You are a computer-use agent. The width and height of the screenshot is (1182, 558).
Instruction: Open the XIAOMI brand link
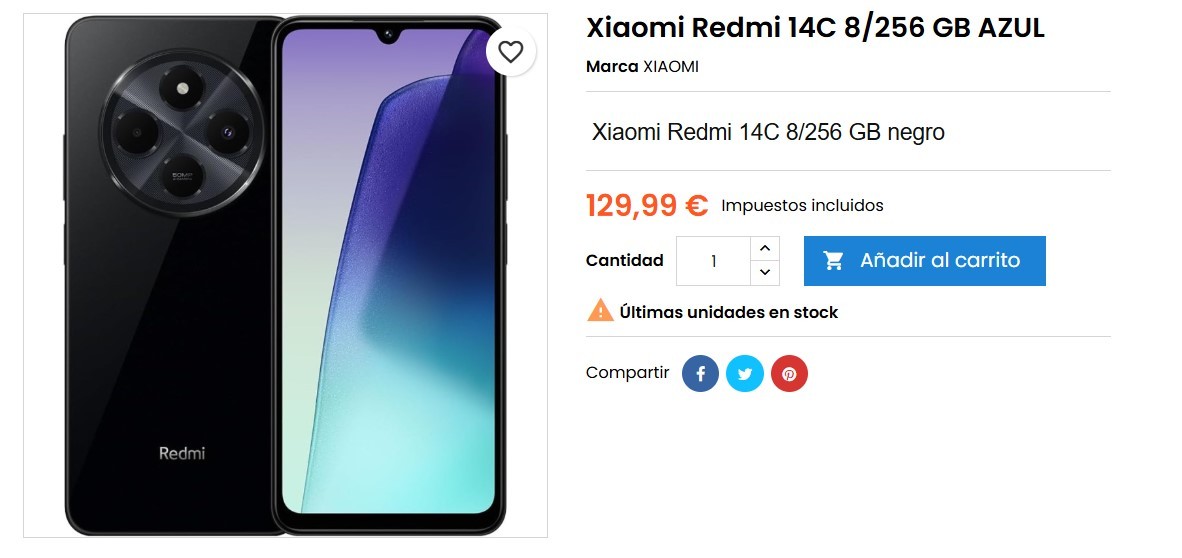click(x=671, y=66)
